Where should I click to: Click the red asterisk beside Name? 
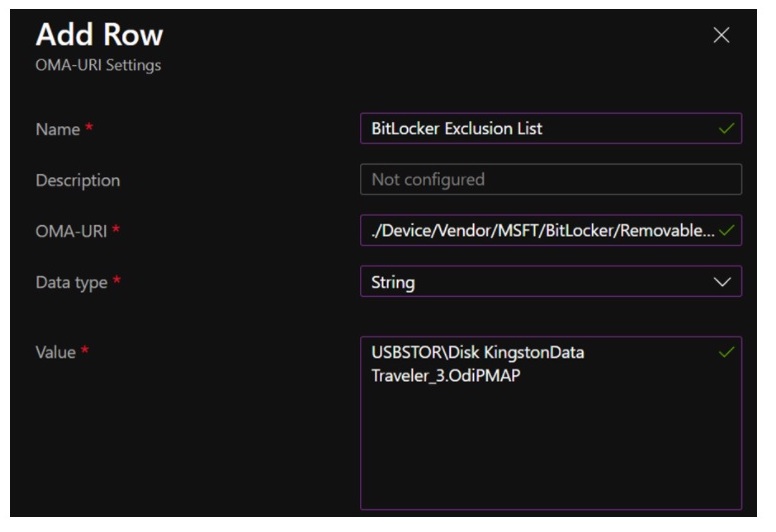click(87, 128)
